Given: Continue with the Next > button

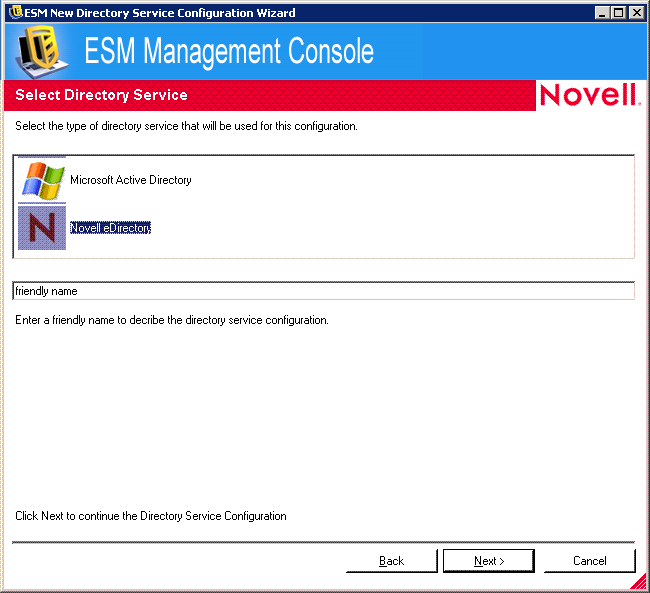Looking at the screenshot, I should 489,561.
